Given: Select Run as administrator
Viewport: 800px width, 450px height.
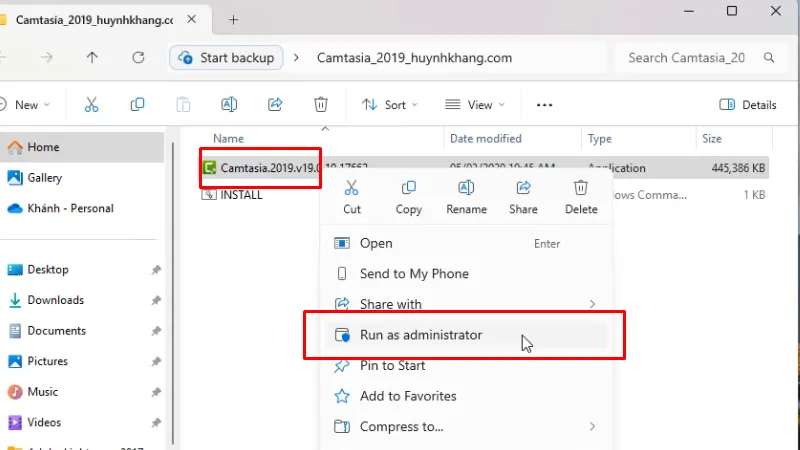Looking at the screenshot, I should point(420,335).
